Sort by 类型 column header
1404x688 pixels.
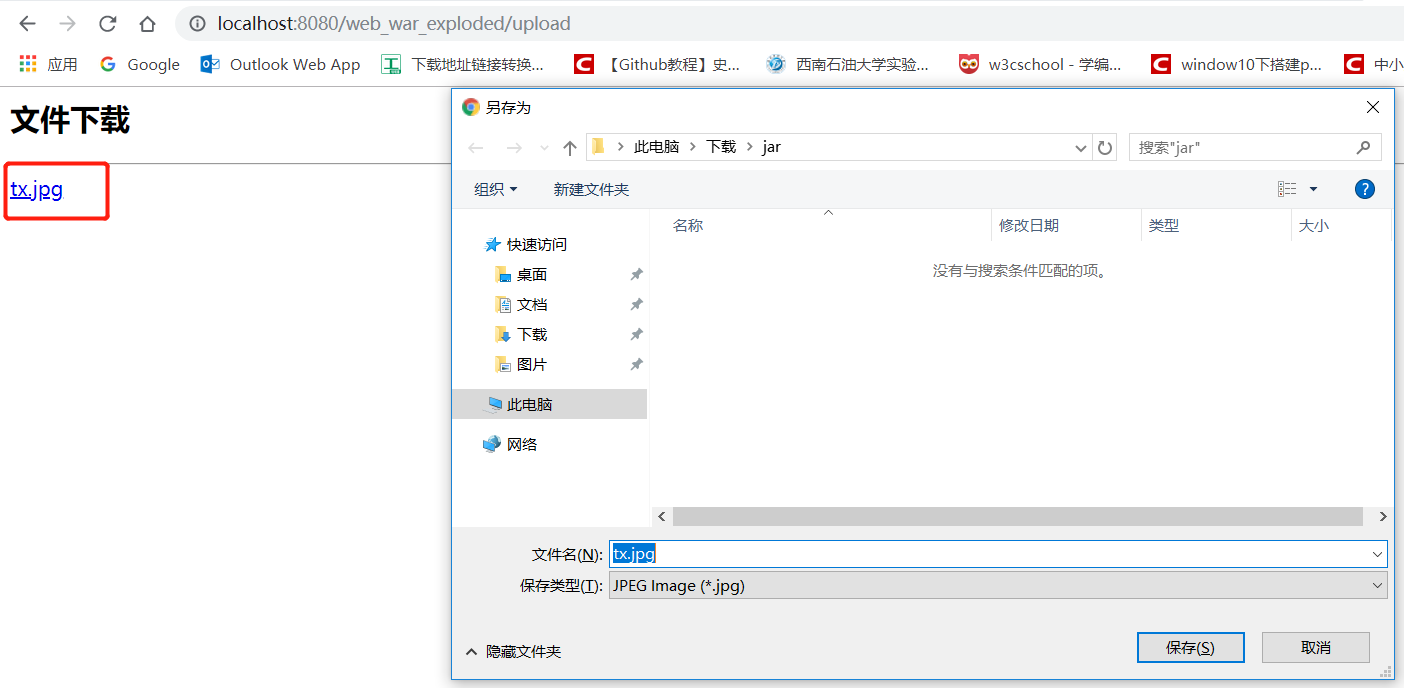coord(1164,225)
